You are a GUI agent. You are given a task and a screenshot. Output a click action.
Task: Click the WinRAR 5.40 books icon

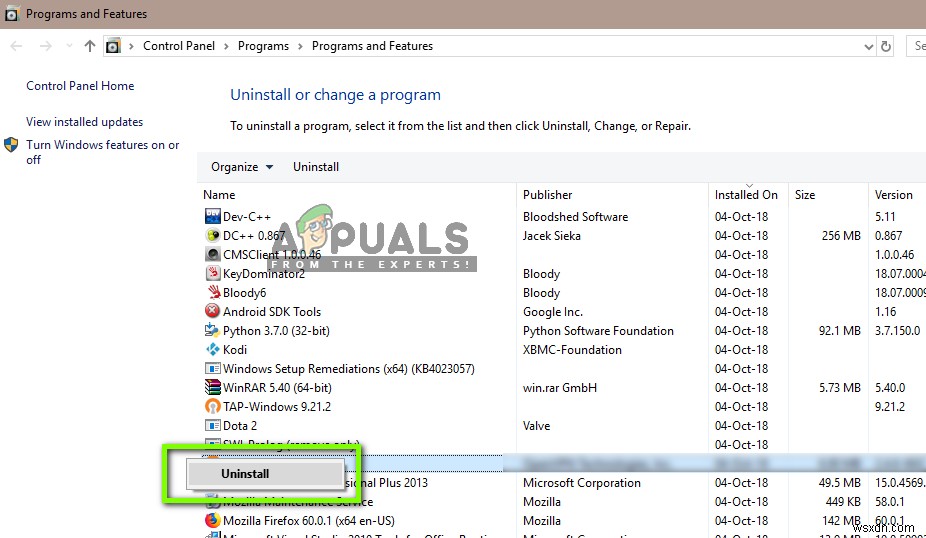tap(212, 387)
